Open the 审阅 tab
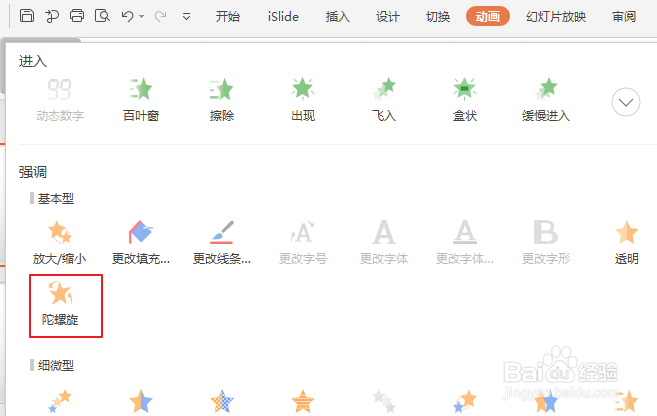Screen dimensions: 657x416 pyautogui.click(x=624, y=16)
